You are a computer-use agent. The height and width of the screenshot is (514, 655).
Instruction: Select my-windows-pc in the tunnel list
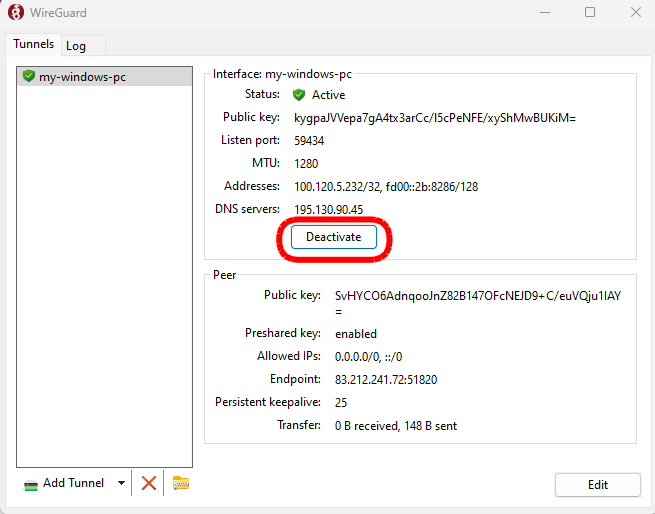click(82, 76)
